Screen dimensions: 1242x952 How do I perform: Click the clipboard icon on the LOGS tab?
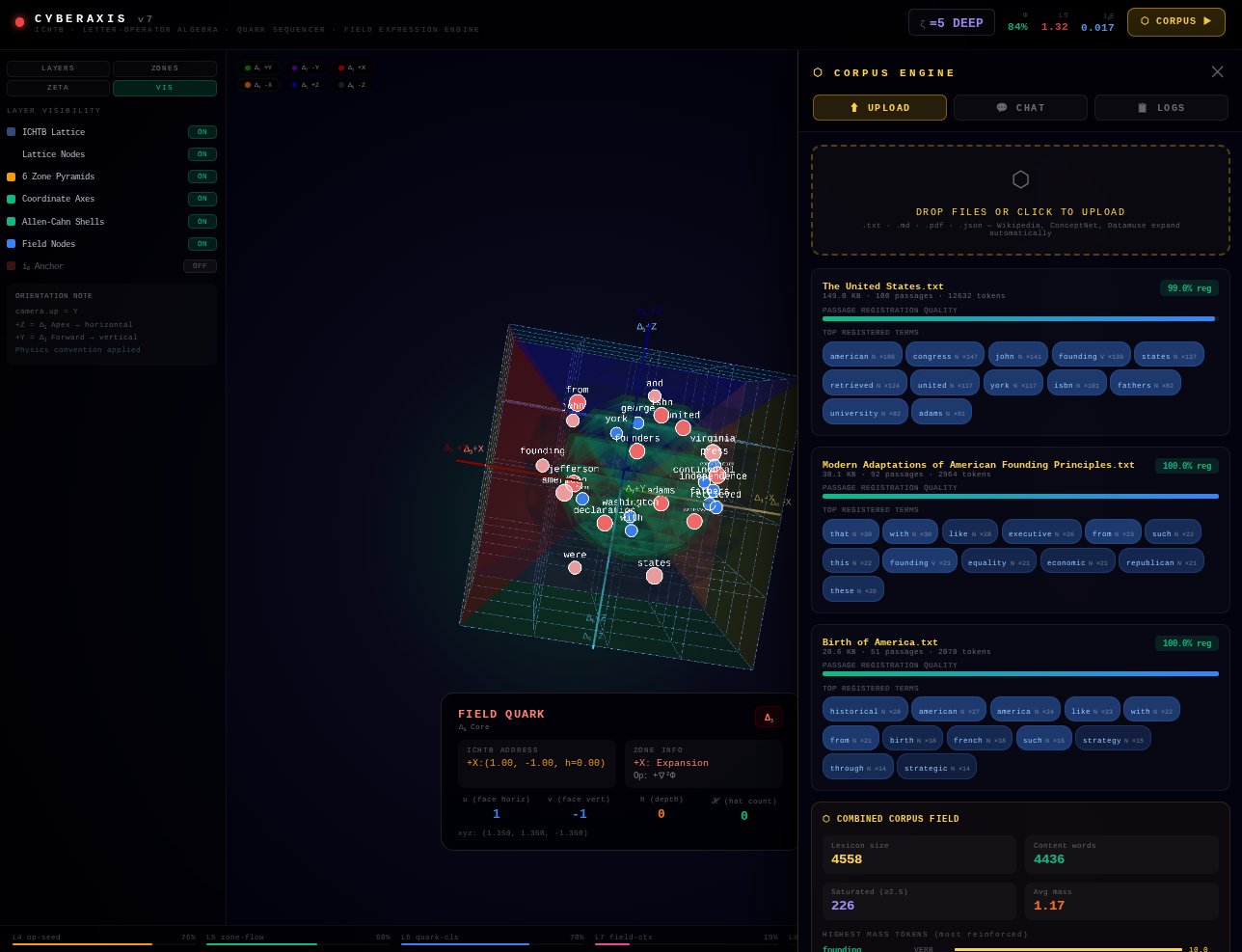tap(1142, 107)
